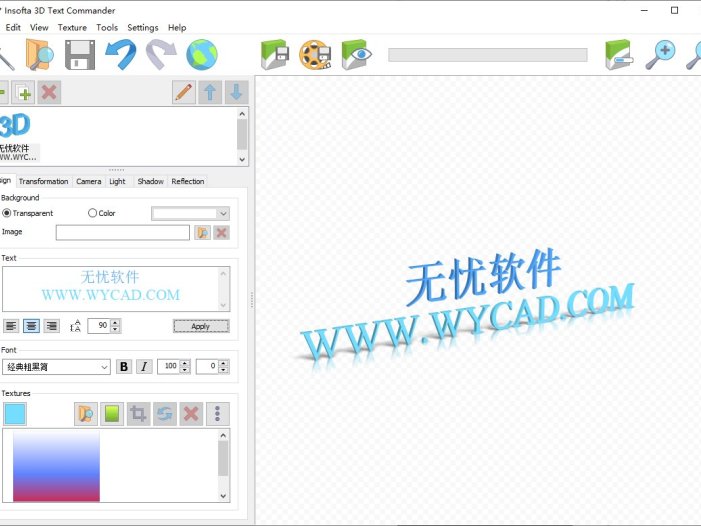Open font name dropdown
This screenshot has height=526, width=701.
coord(104,367)
